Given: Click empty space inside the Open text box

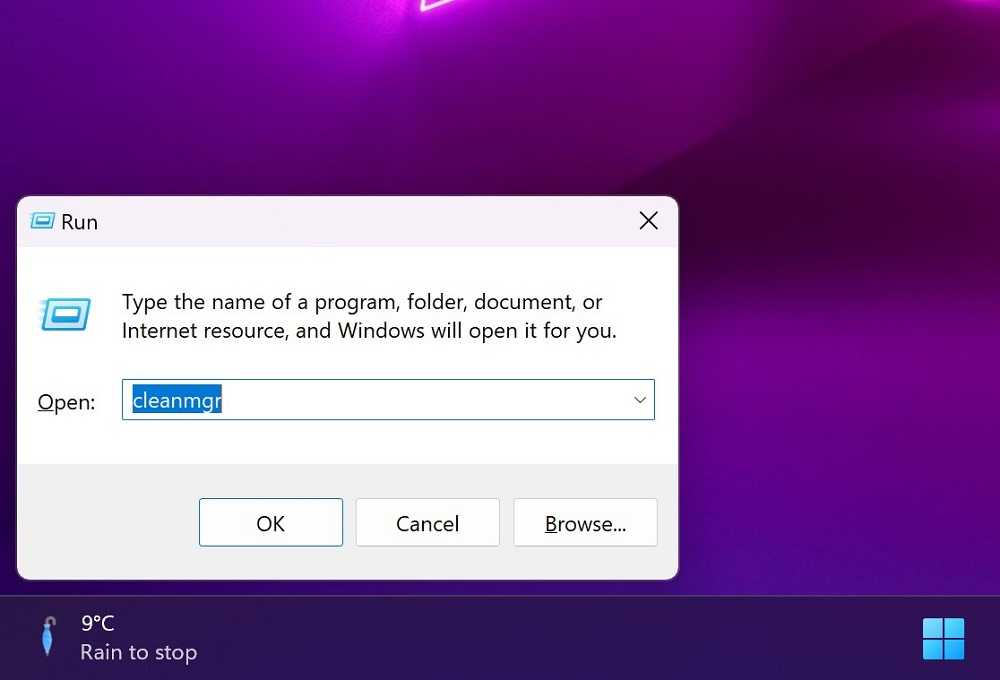Looking at the screenshot, I should coord(421,400).
